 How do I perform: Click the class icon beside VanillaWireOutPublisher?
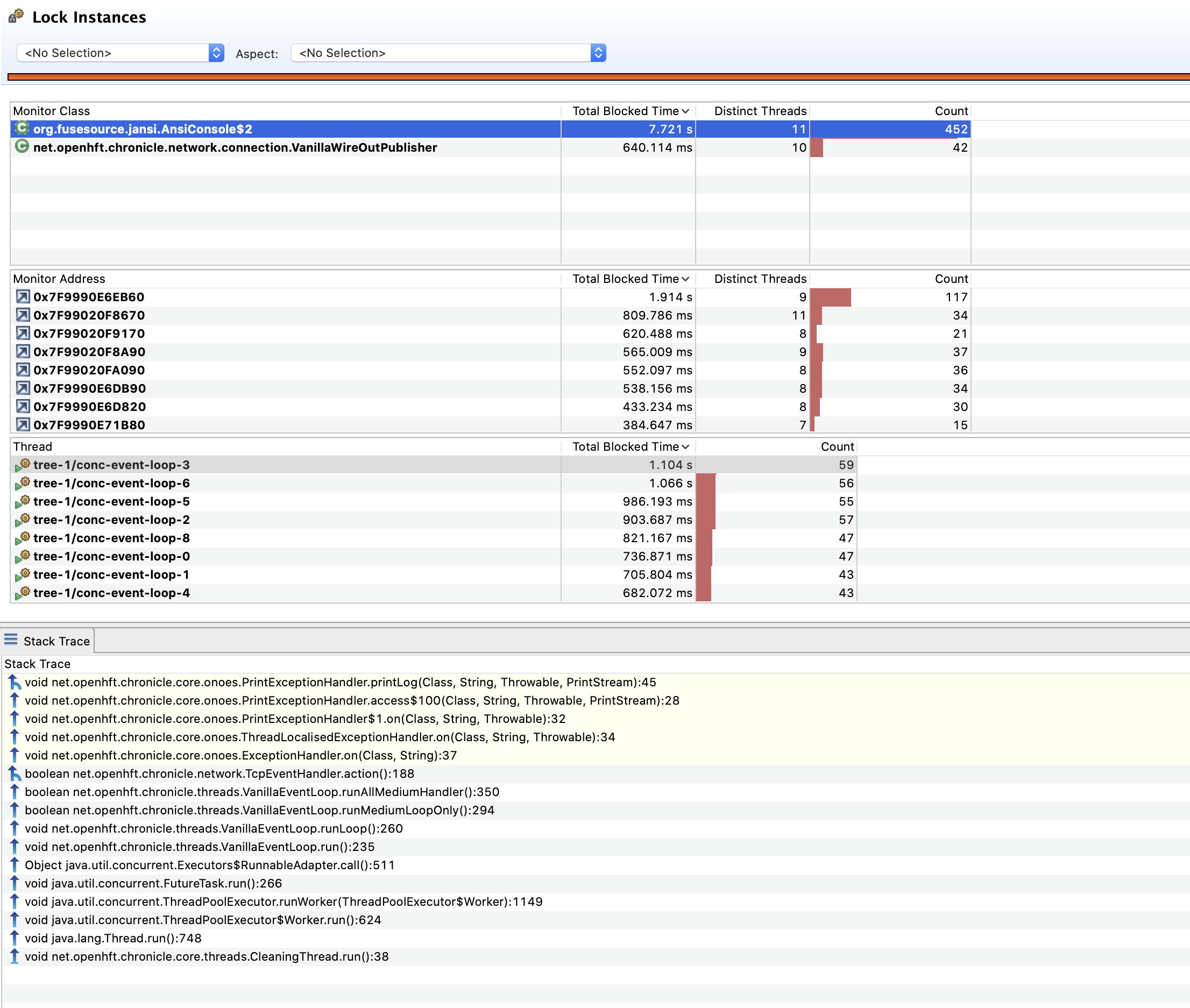pyautogui.click(x=22, y=147)
